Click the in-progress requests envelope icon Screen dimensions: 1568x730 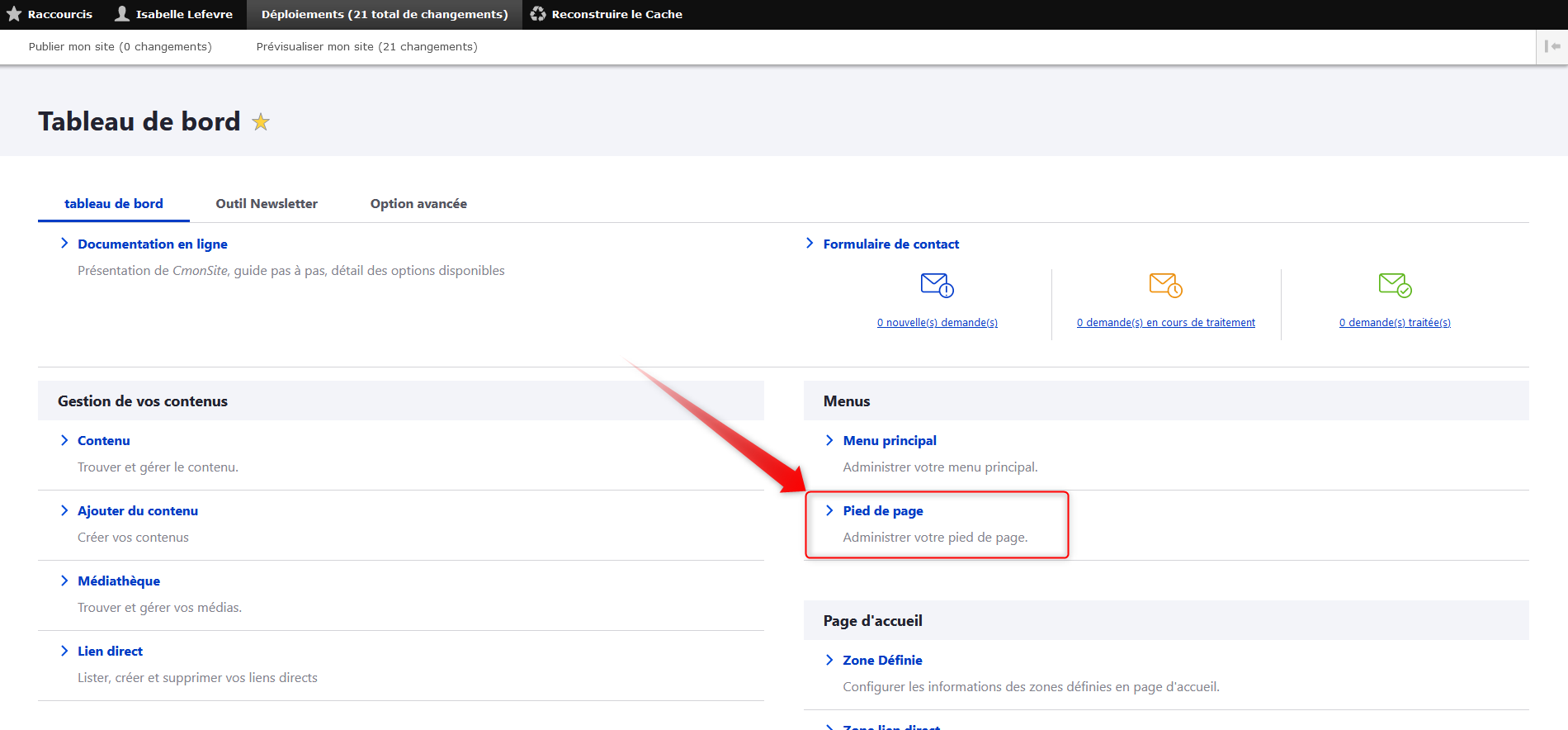[x=1165, y=285]
